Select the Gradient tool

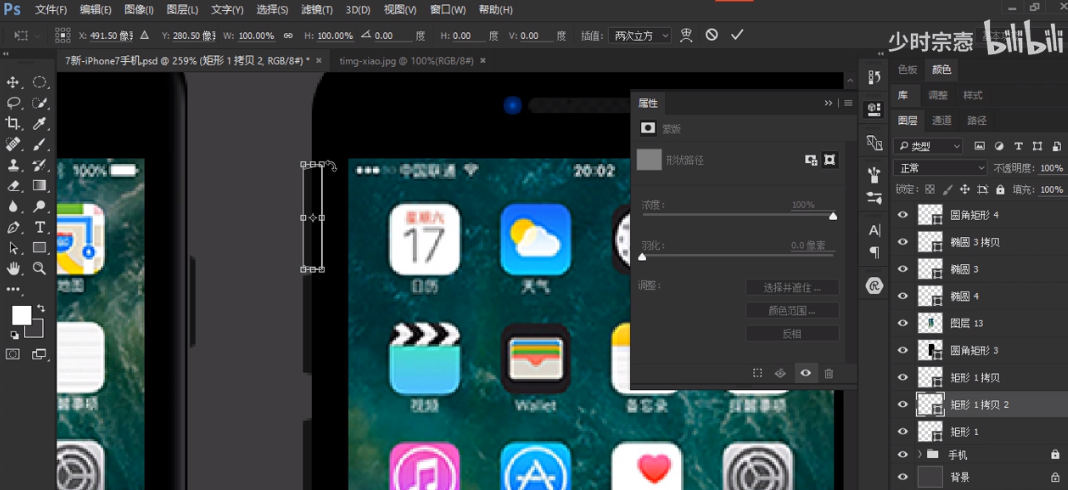pyautogui.click(x=40, y=185)
